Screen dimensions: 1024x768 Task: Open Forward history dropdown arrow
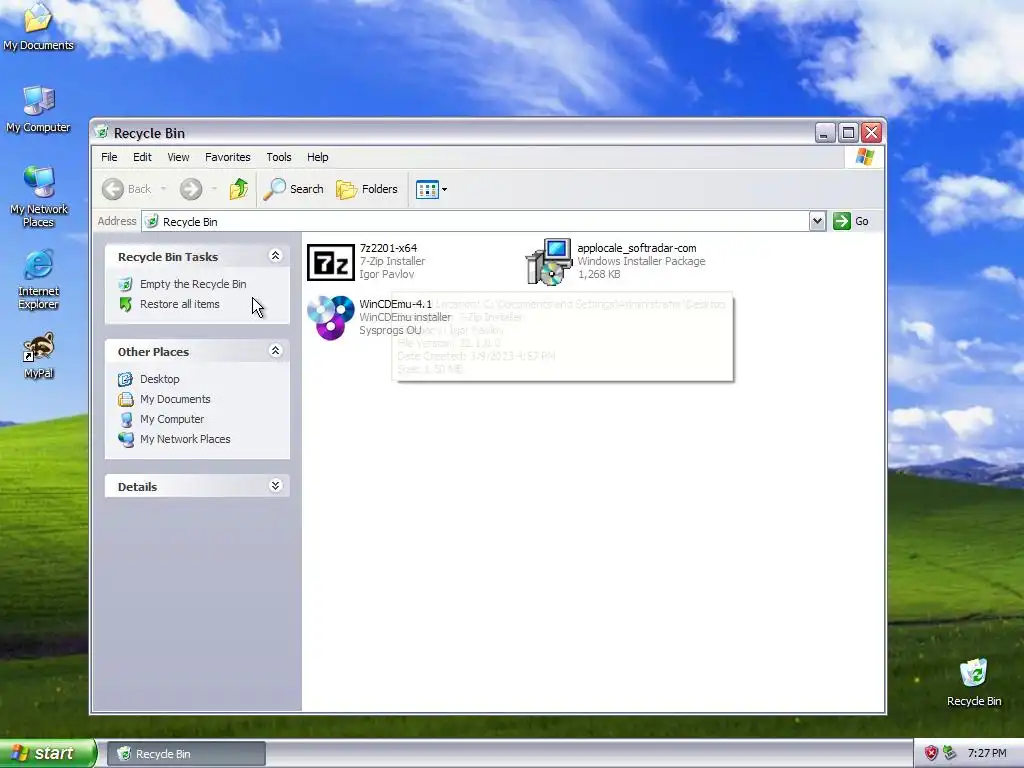coord(214,189)
